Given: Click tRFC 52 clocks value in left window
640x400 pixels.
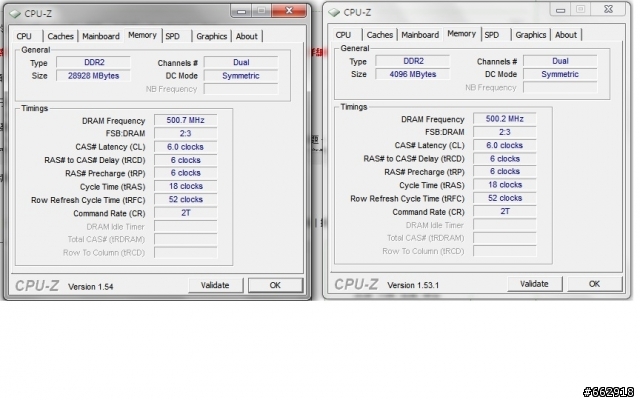Looking at the screenshot, I should pos(186,200).
